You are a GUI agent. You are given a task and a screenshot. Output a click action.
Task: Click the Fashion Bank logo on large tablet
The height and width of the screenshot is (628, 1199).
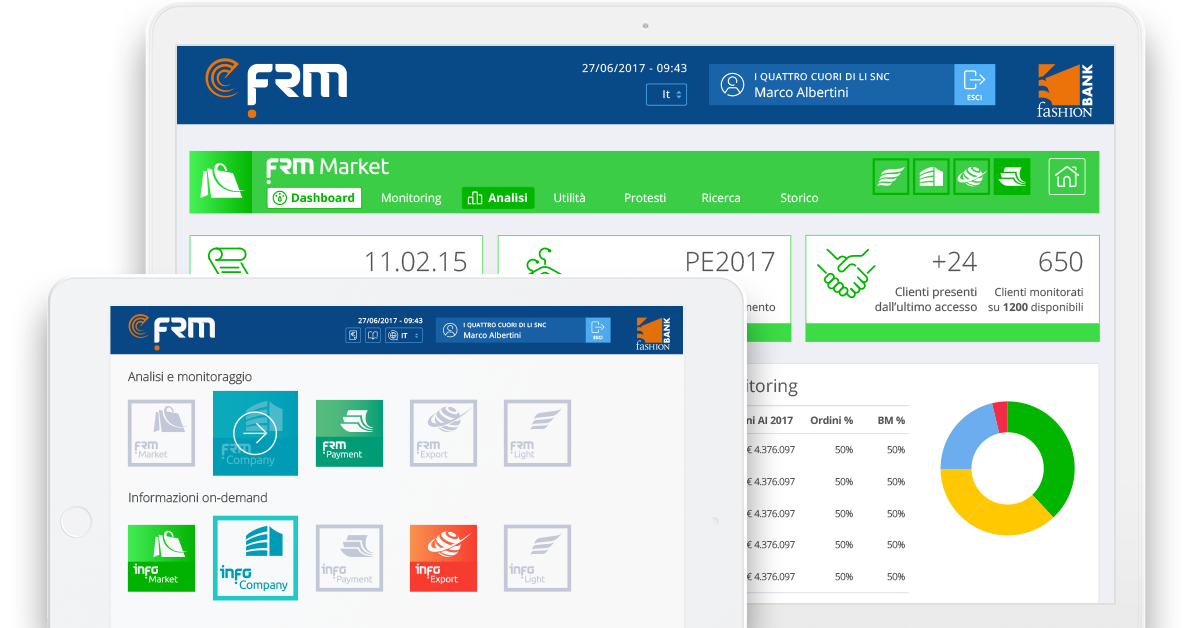pos(1065,91)
